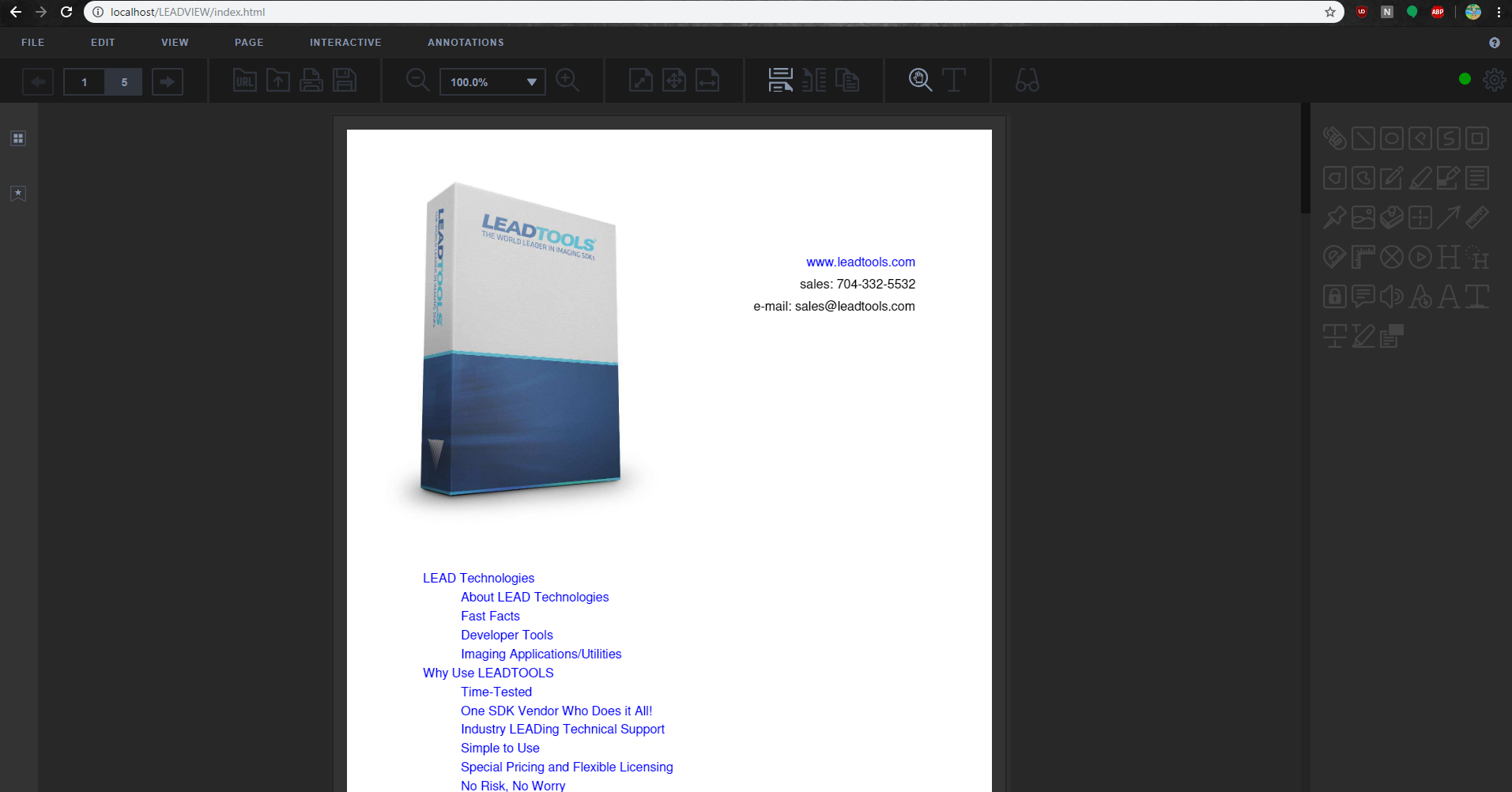
Task: Select the pushpin note annotation tool
Action: pos(1335,217)
